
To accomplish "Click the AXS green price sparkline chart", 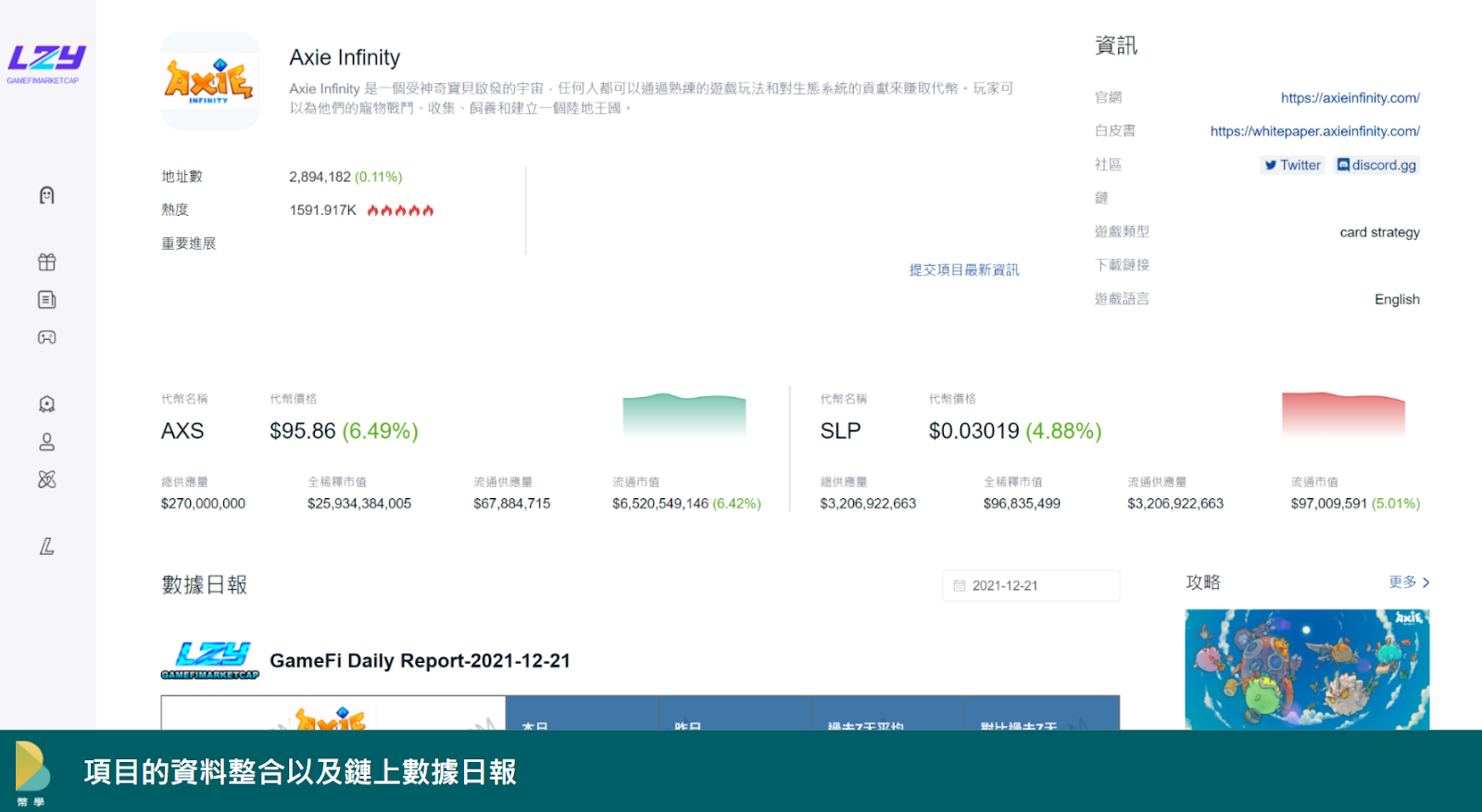I will [684, 415].
